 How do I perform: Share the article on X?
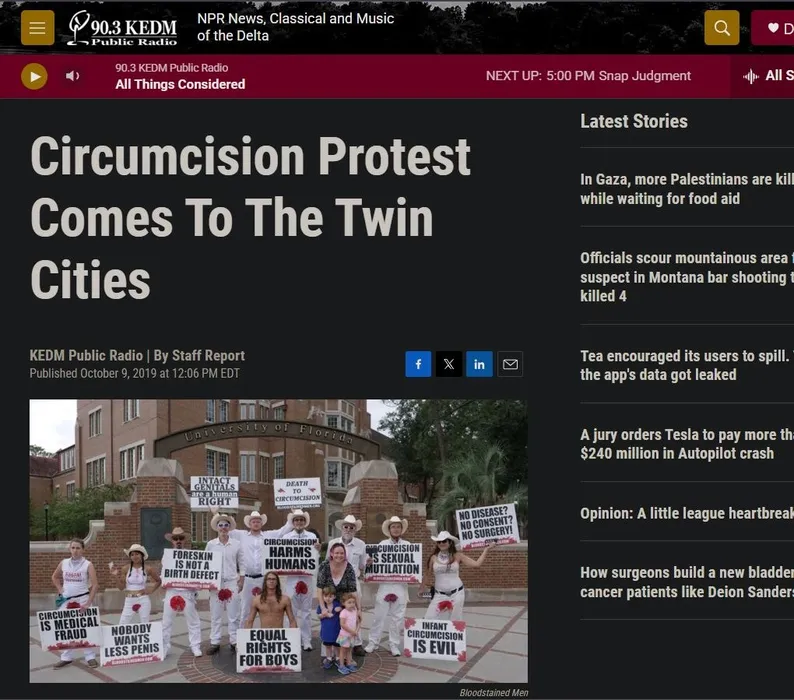449,364
